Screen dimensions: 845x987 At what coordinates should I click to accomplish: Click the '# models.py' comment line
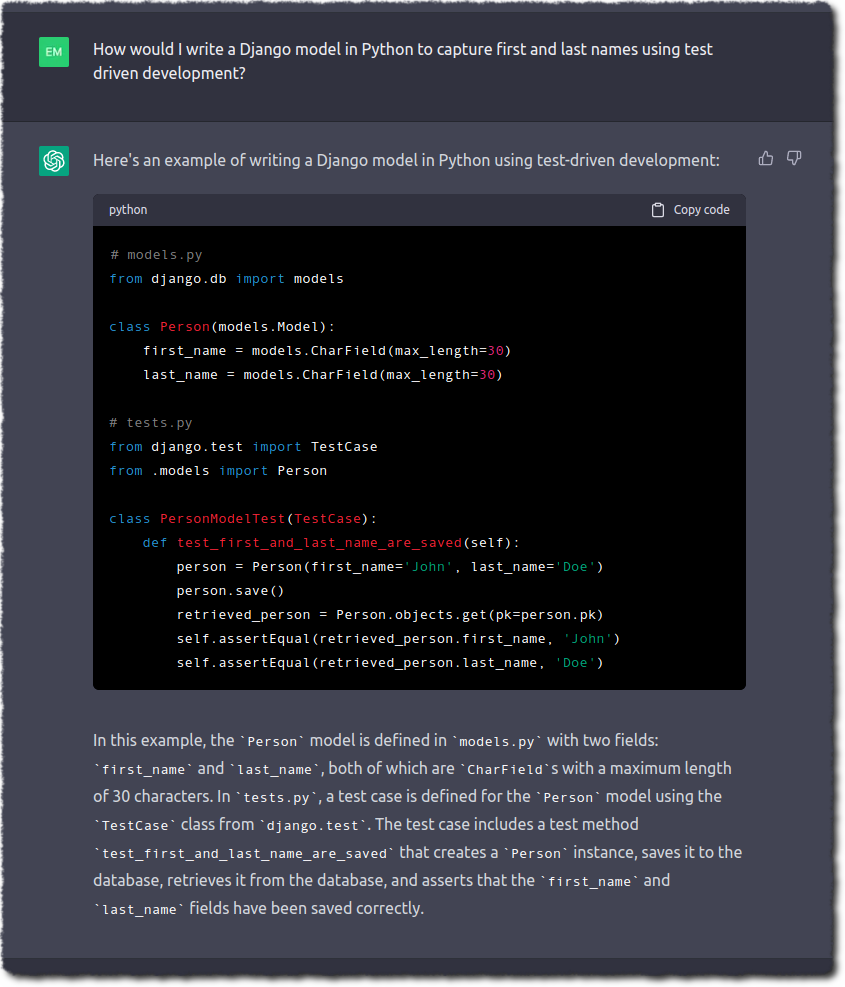tap(156, 255)
